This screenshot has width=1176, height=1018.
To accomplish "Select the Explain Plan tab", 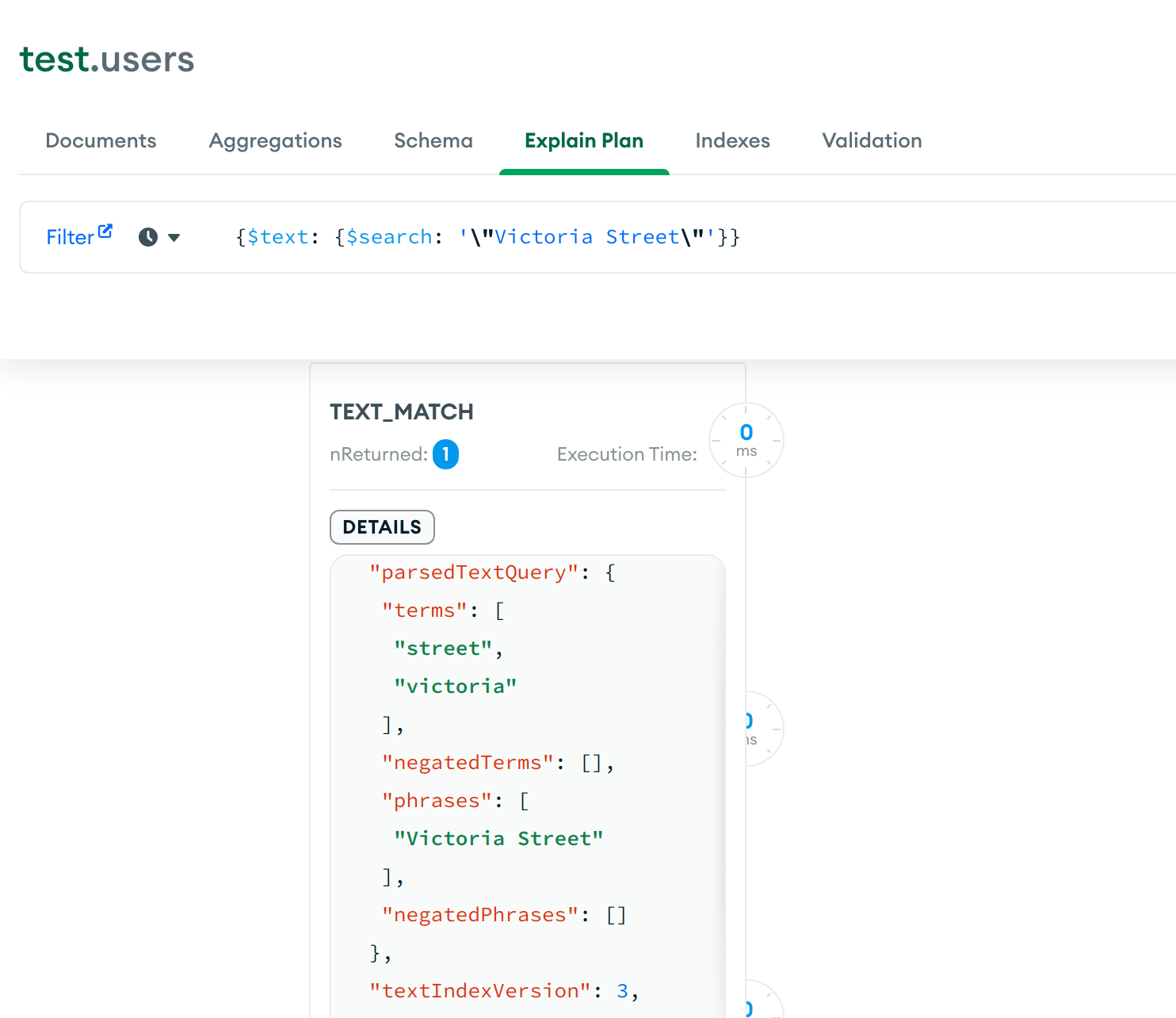I will [583, 140].
